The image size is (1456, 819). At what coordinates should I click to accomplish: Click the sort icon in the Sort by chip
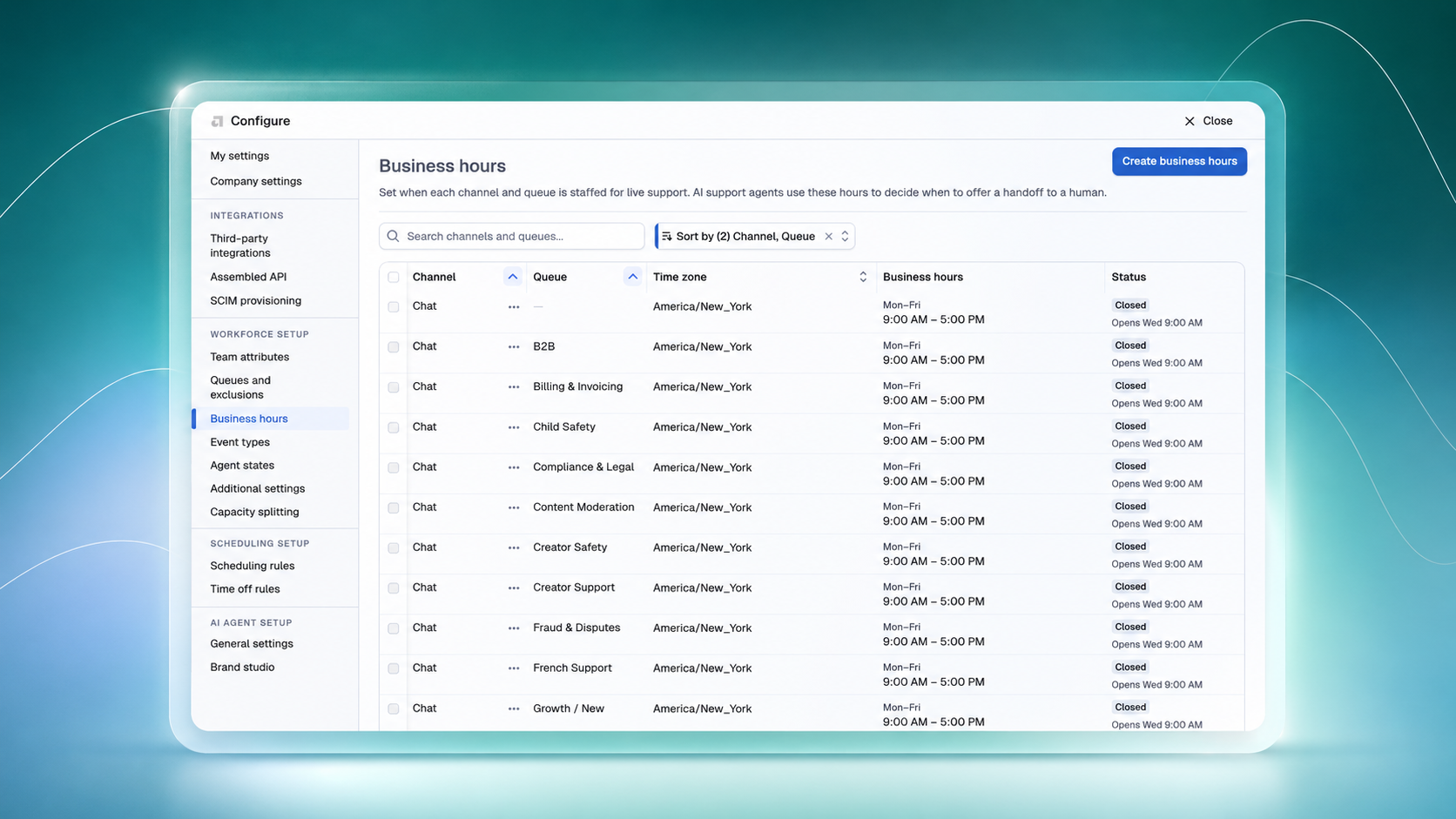[666, 237]
